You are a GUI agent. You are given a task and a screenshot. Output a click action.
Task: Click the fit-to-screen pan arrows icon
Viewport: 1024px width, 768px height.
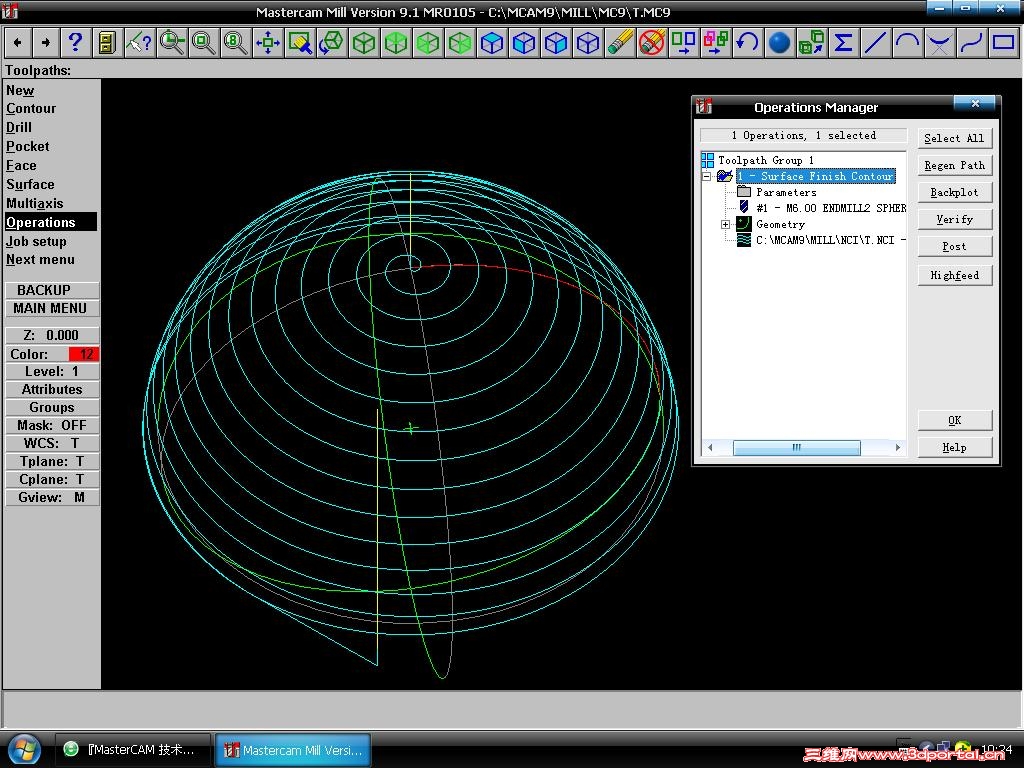267,43
